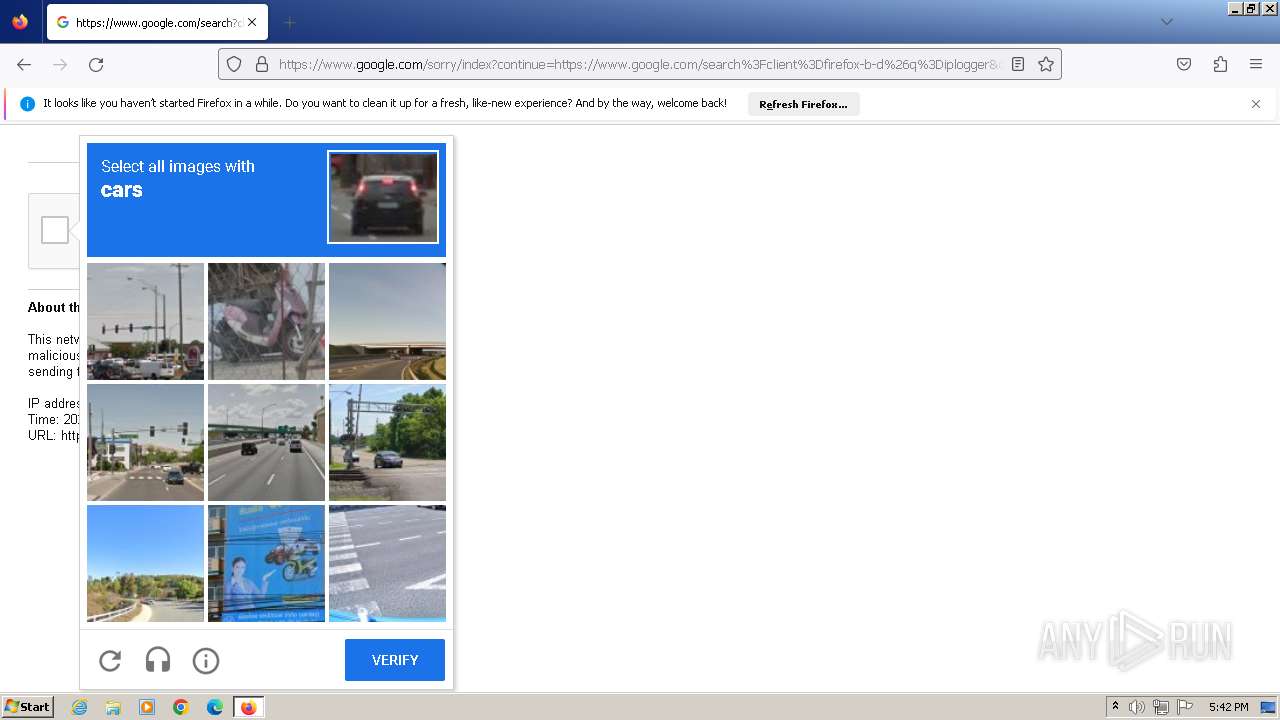Open the Firefox hamburger application menu
The width and height of the screenshot is (1280, 720).
1256,64
